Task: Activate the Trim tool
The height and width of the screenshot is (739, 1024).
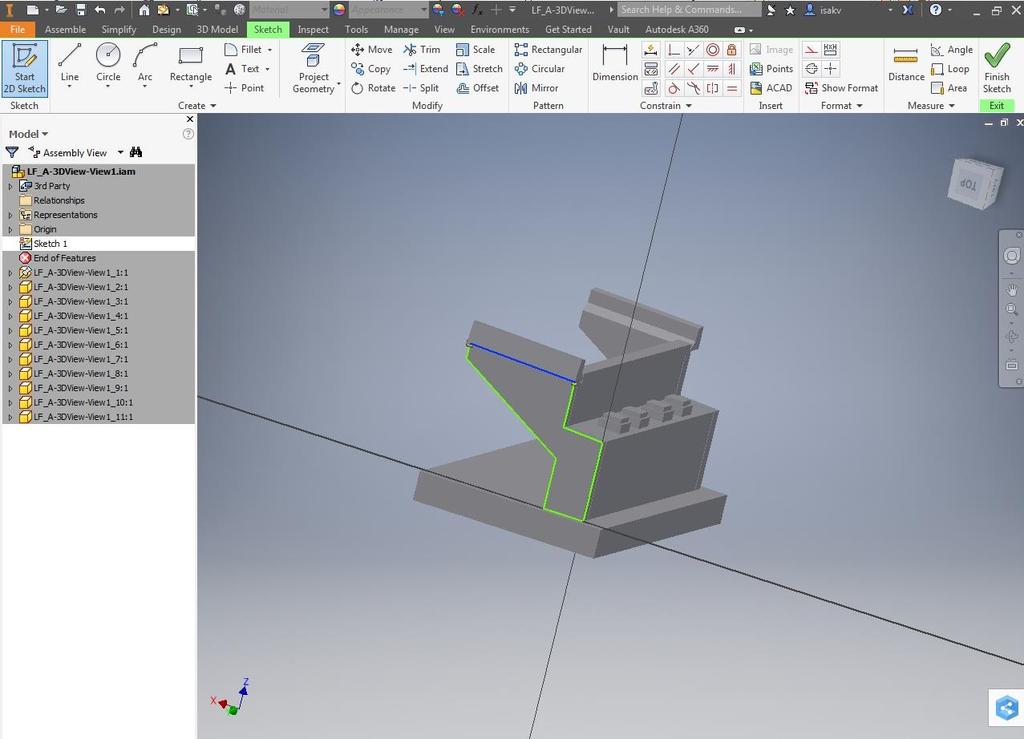Action: click(422, 50)
